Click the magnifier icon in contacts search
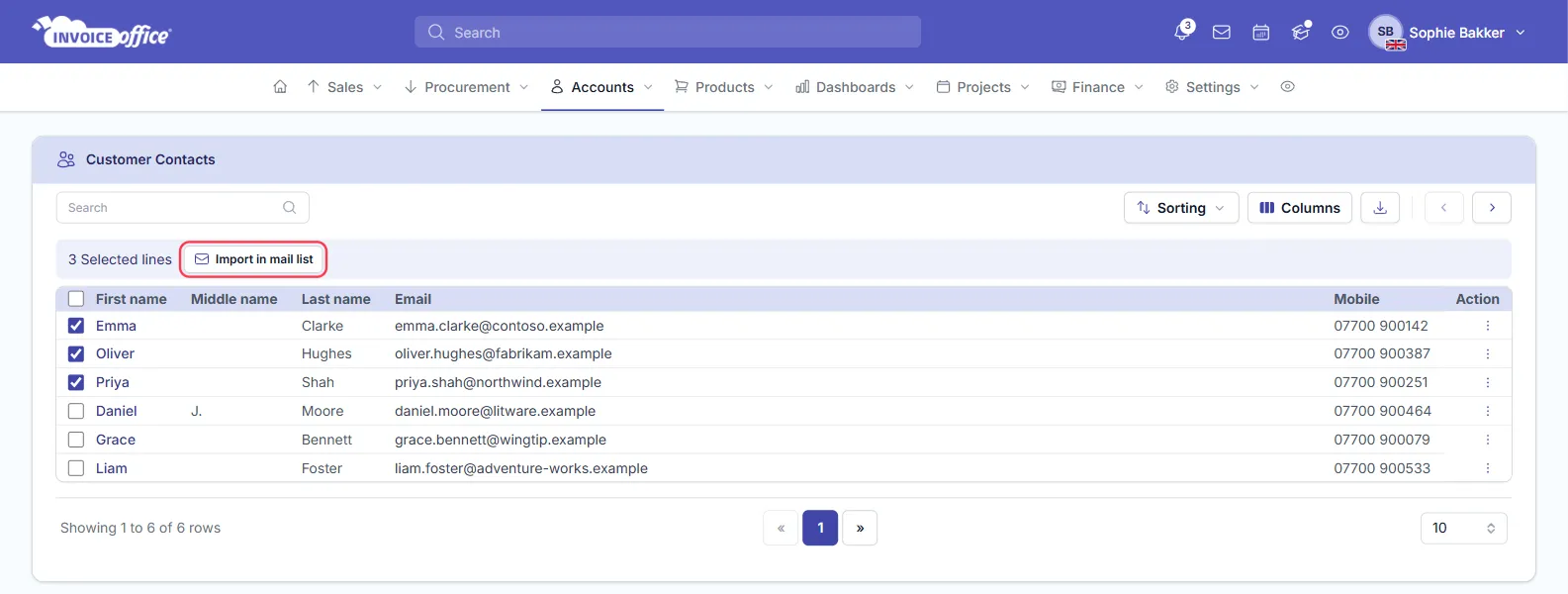The width and height of the screenshot is (1568, 594). pos(290,208)
